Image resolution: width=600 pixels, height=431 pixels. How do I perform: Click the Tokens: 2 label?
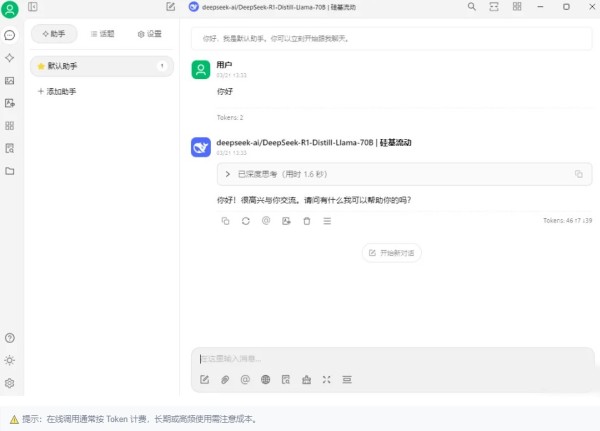tap(230, 118)
